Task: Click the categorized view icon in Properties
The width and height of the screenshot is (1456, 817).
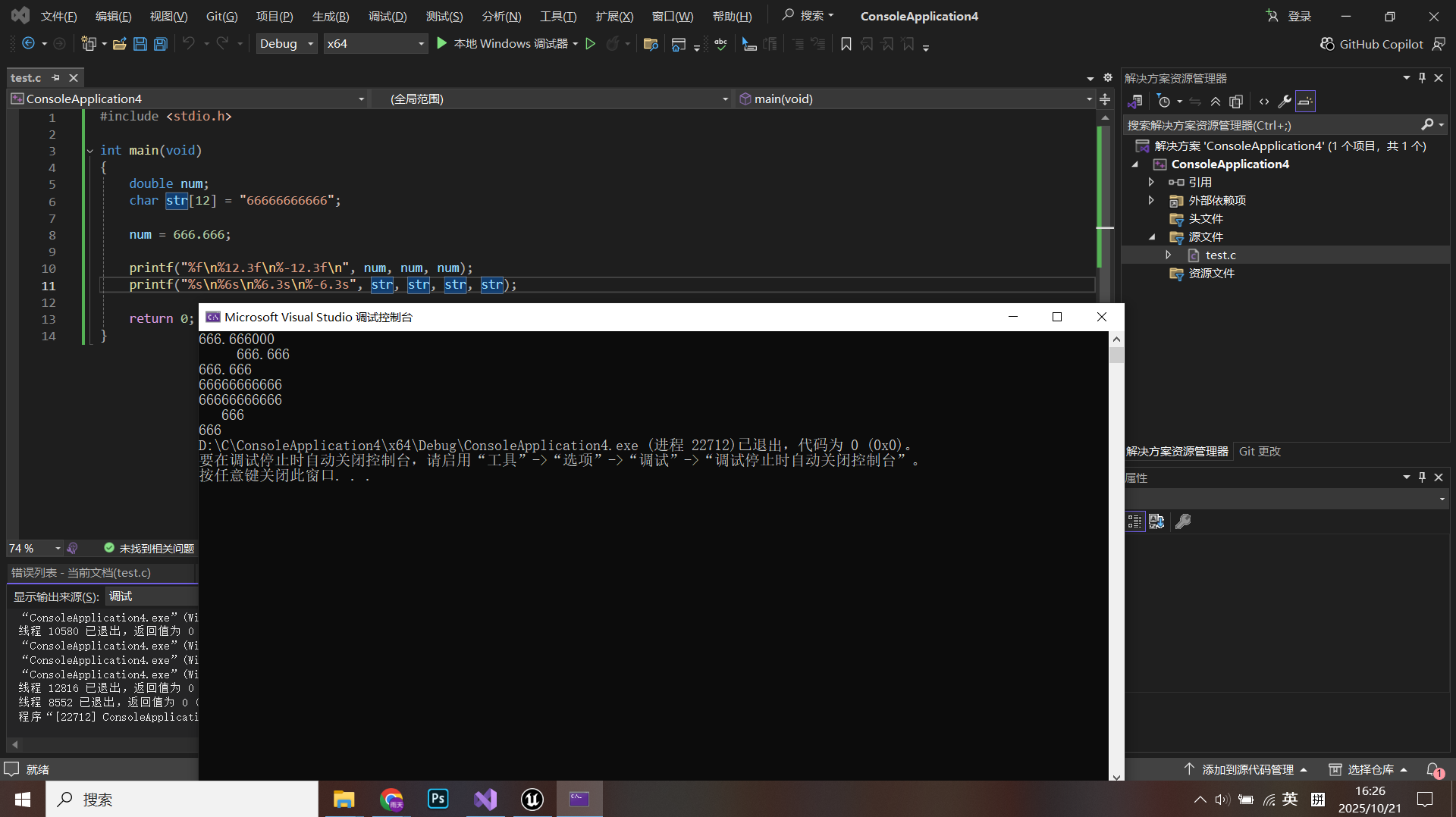Action: 1134,521
